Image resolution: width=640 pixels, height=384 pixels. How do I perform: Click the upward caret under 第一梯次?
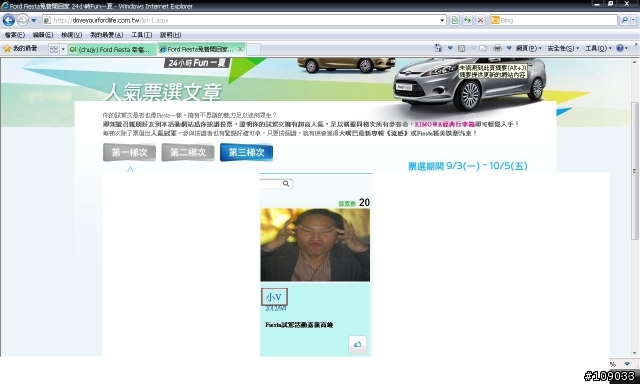(130, 169)
